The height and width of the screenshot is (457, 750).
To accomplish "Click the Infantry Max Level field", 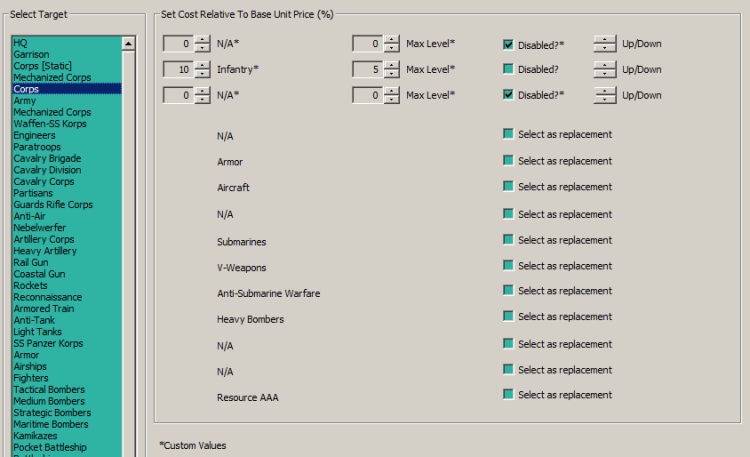I will pos(368,70).
